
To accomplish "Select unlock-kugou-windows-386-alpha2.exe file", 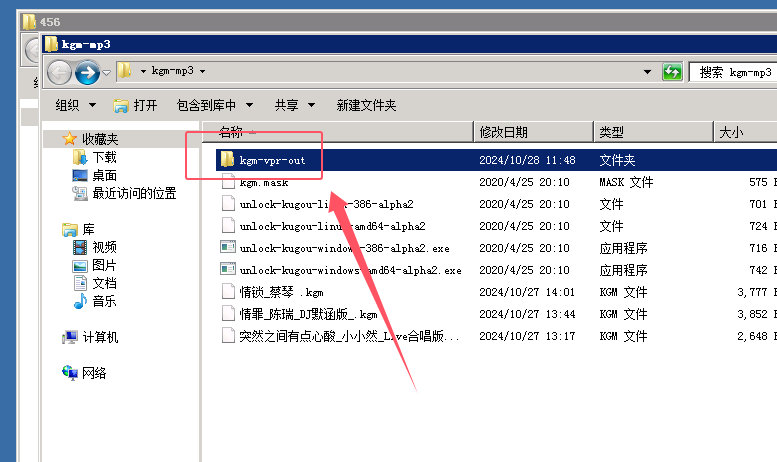I will [344, 248].
